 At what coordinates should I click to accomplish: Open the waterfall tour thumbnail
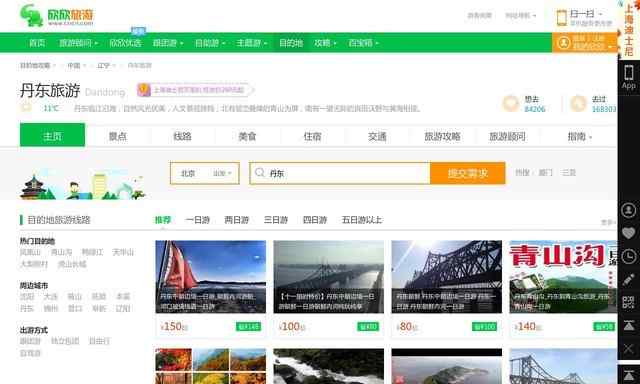329,366
